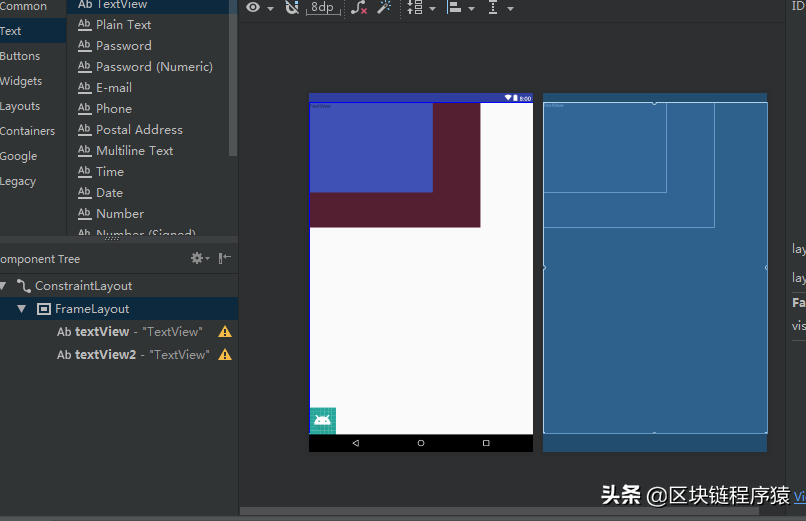Click the recents square in preview navbar
Viewport: 806px width, 521px height.
[x=486, y=443]
